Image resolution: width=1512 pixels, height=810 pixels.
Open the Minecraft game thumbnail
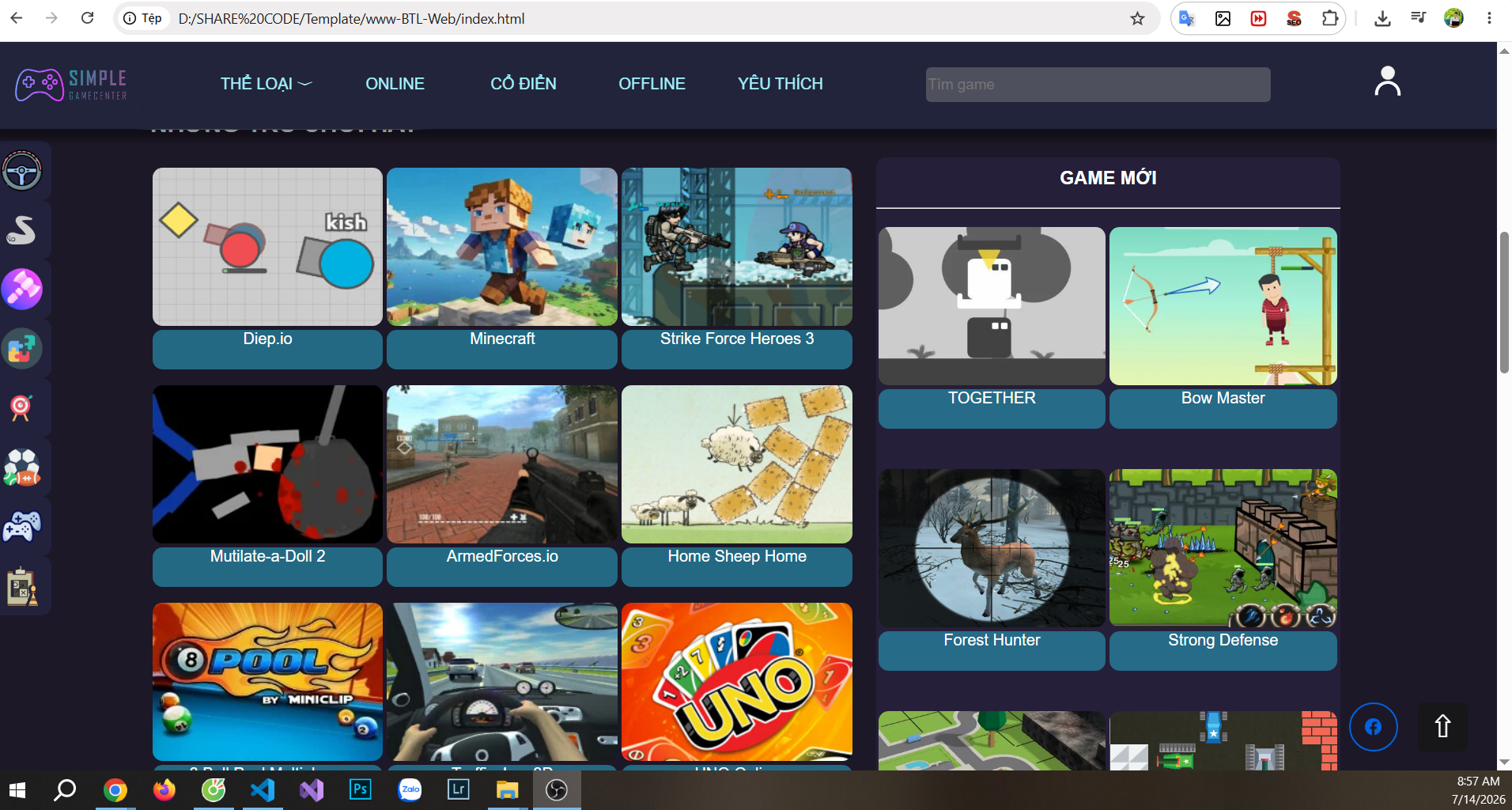pyautogui.click(x=502, y=247)
